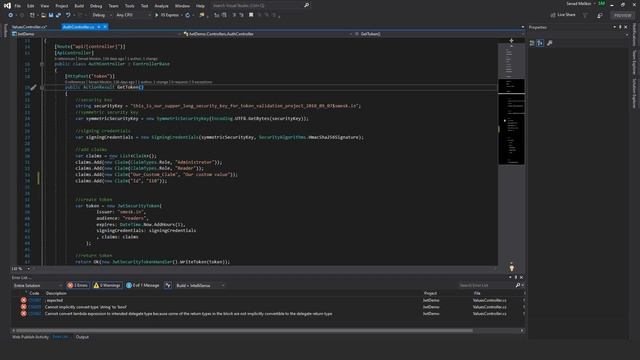Viewport: 640px width, 360px height.
Task: Open the View menu
Action: (44, 6)
